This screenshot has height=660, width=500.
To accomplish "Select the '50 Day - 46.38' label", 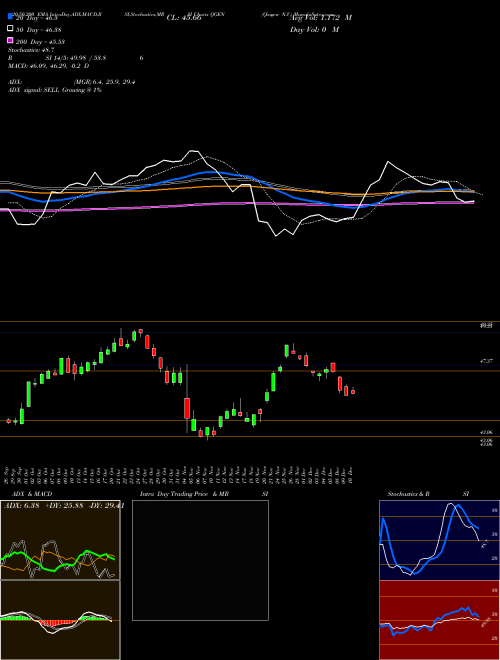I will (x=41, y=30).
